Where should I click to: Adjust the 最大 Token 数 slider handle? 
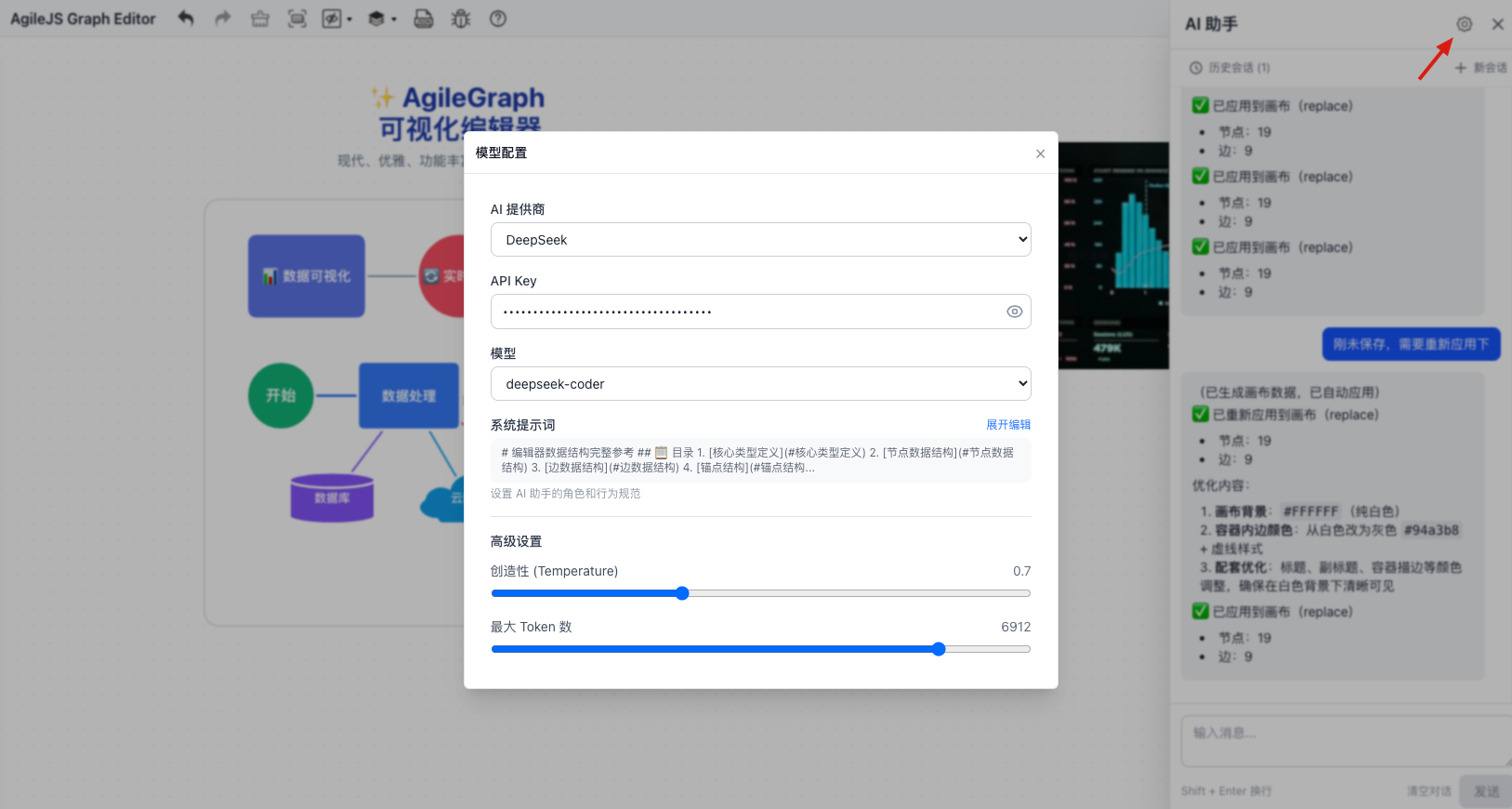[939, 649]
